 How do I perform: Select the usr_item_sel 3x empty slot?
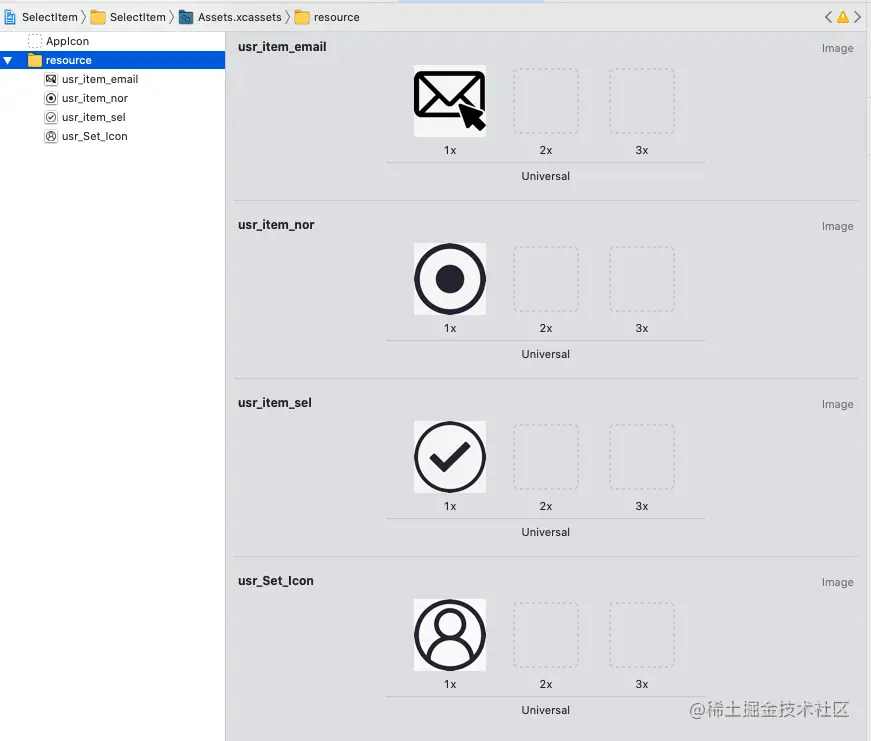pos(642,457)
